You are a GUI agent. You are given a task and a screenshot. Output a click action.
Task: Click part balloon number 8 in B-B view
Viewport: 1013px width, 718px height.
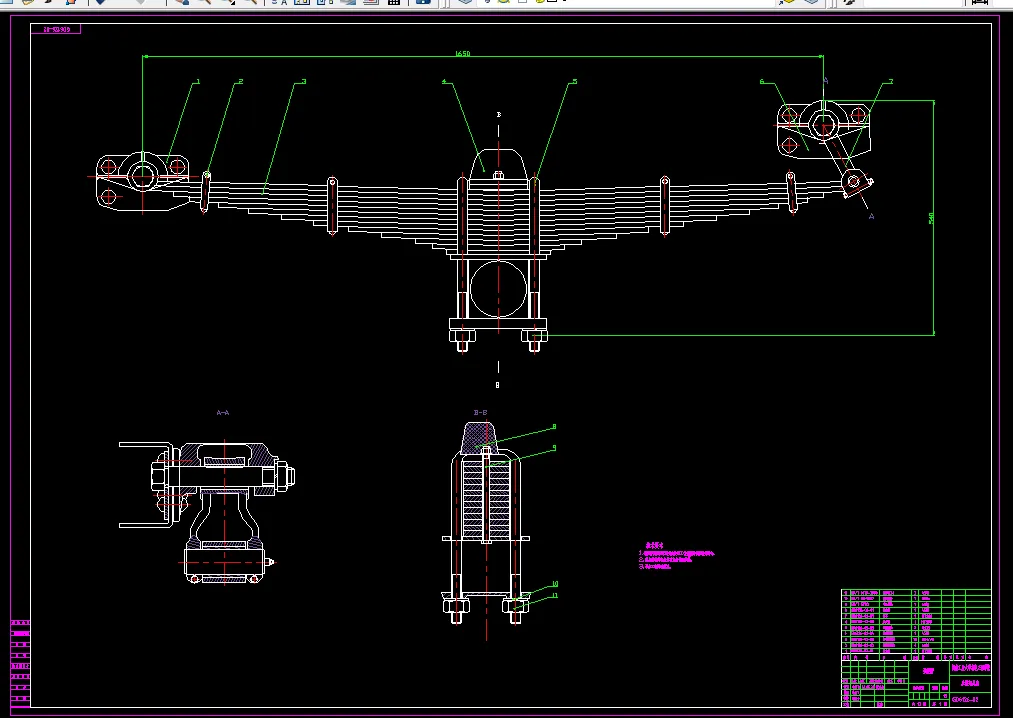tap(554, 427)
